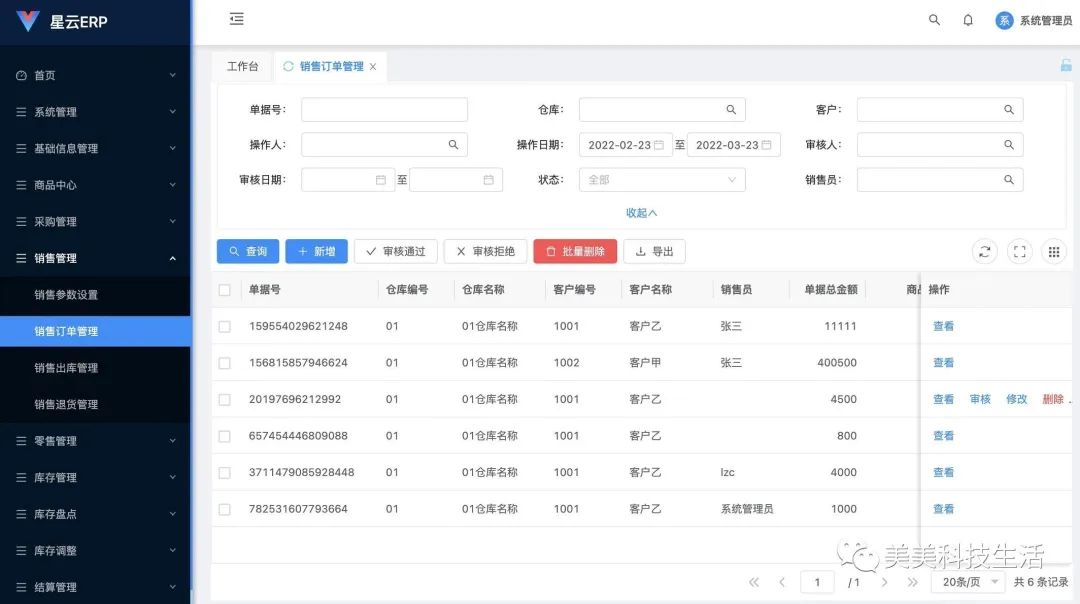Switch to the 工作台 tab
Image resolution: width=1080 pixels, height=604 pixels.
coord(243,66)
